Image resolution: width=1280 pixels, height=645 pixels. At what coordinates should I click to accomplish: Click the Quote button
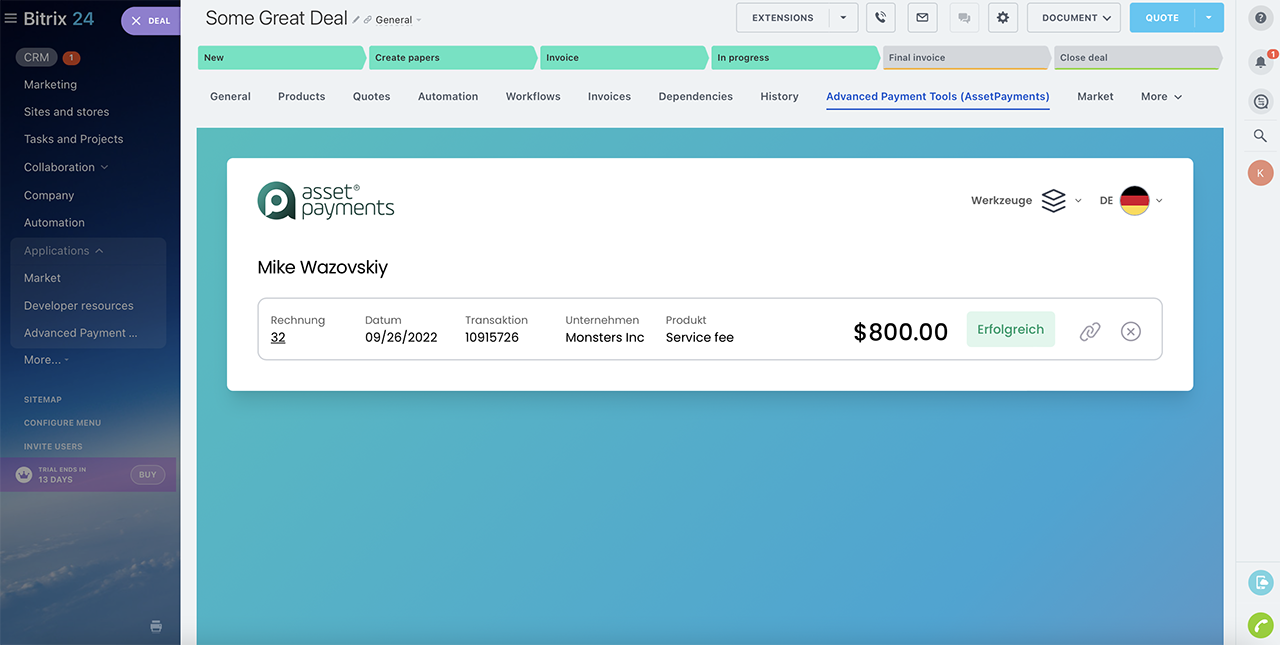tap(1162, 18)
